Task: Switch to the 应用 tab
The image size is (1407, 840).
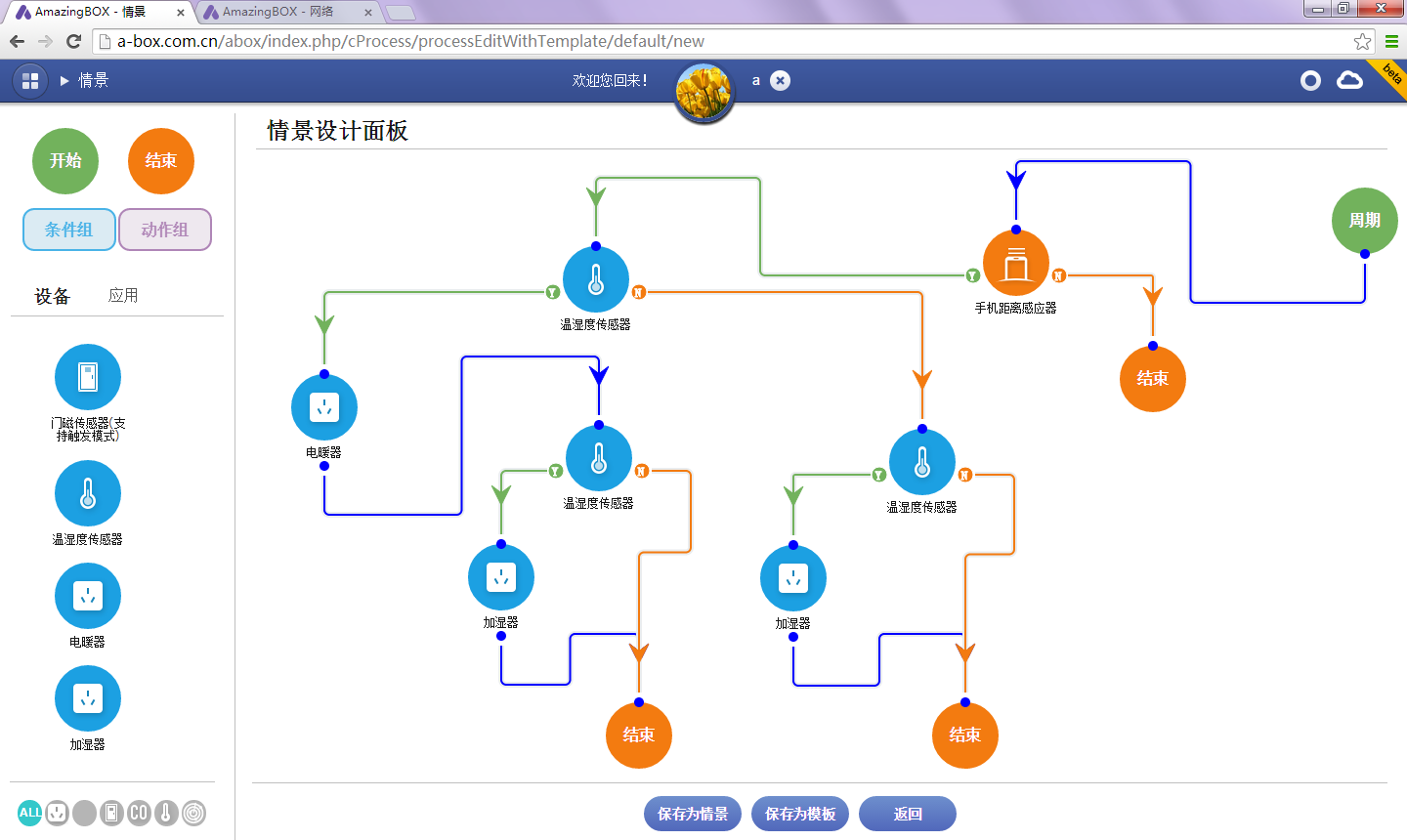Action: [123, 295]
